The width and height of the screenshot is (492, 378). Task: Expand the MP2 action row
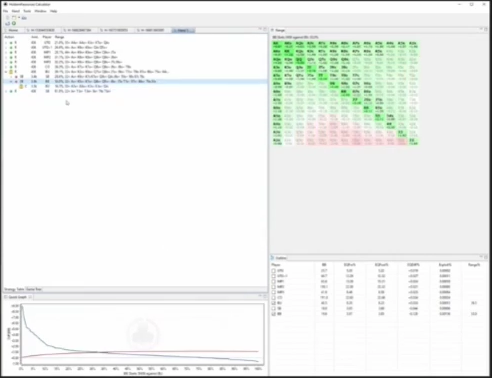[6, 57]
